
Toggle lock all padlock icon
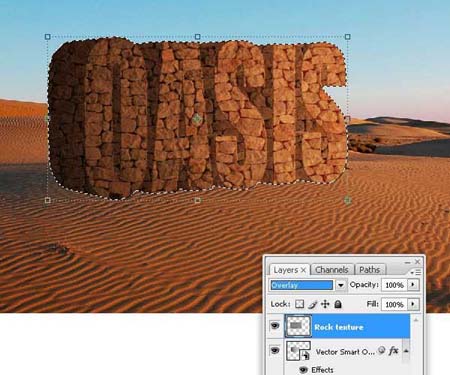coord(338,304)
